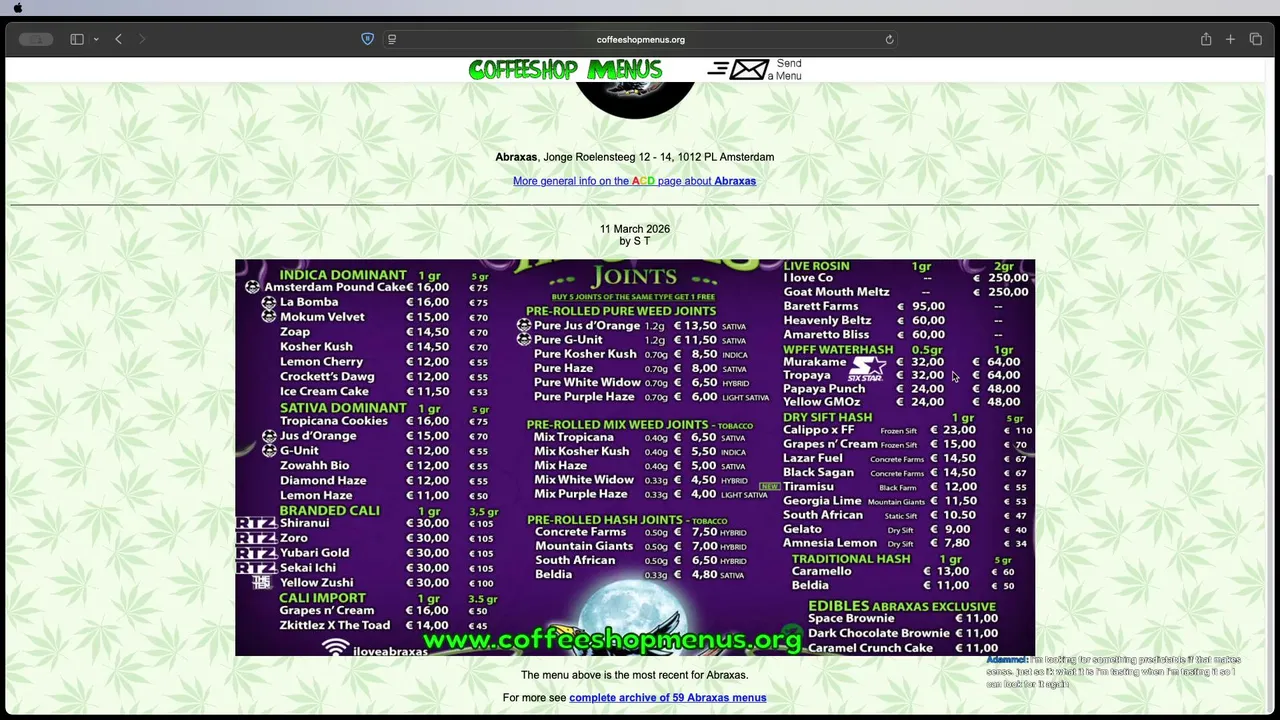This screenshot has width=1280, height=720.
Task: Open the page reader icon in address bar
Action: (x=392, y=39)
